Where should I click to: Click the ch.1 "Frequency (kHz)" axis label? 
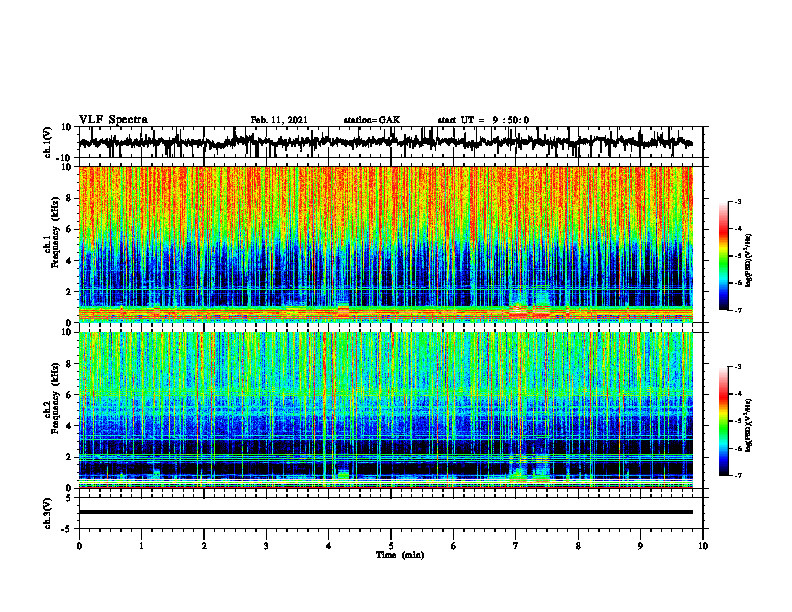(x=55, y=232)
